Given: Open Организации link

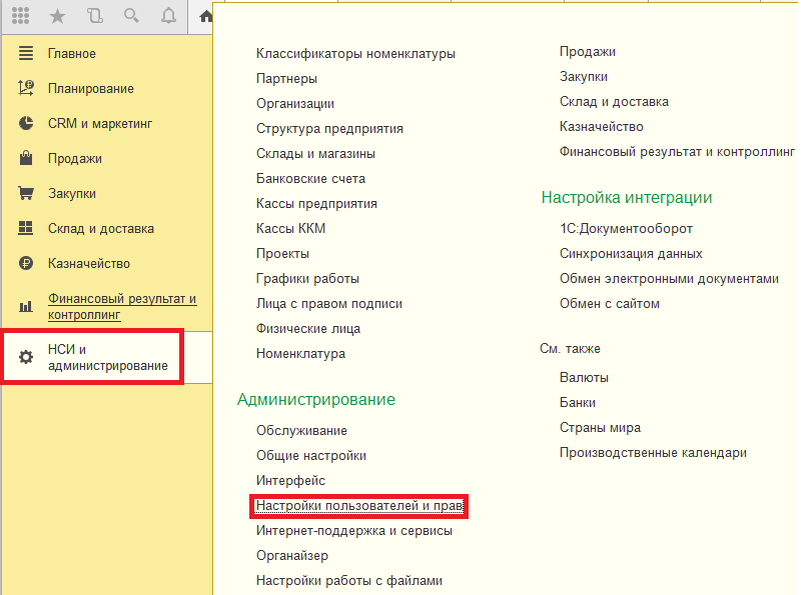Looking at the screenshot, I should tap(295, 104).
